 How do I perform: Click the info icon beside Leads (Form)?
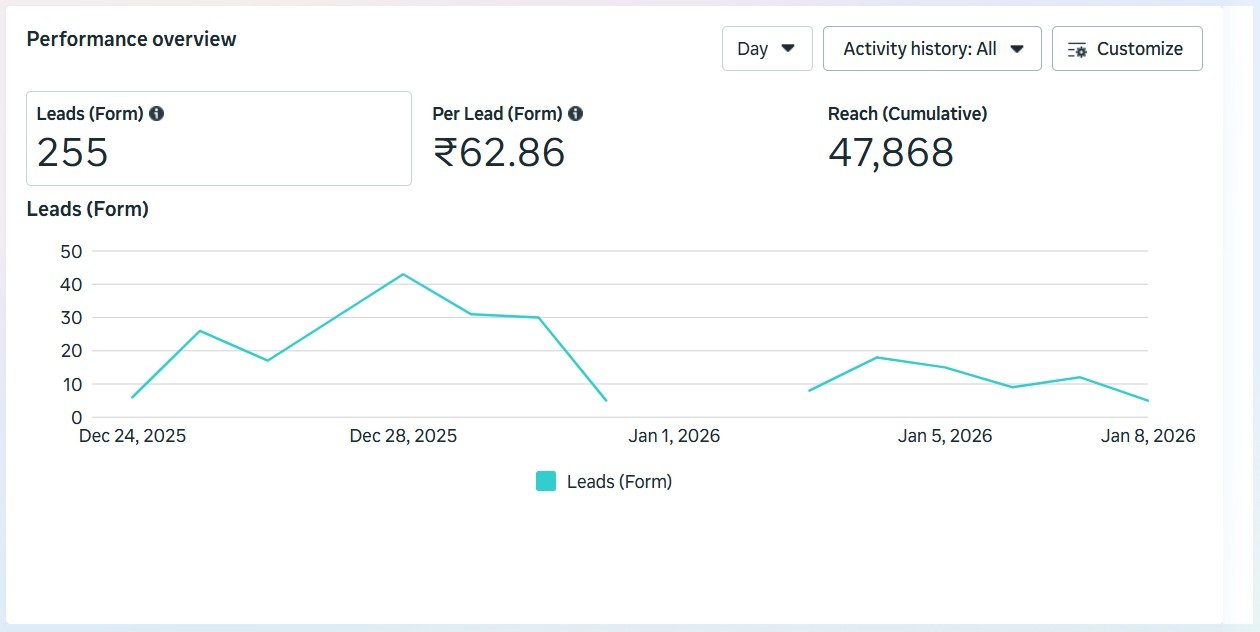(x=157, y=114)
